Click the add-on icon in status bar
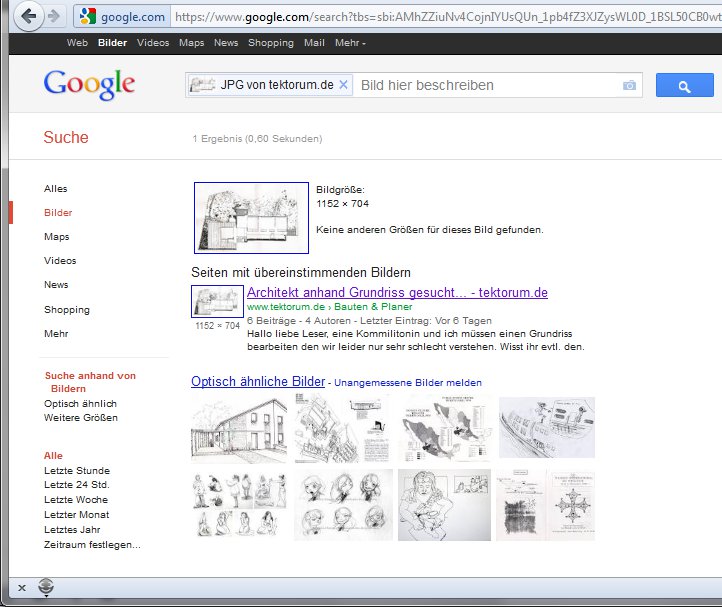 tap(46, 587)
